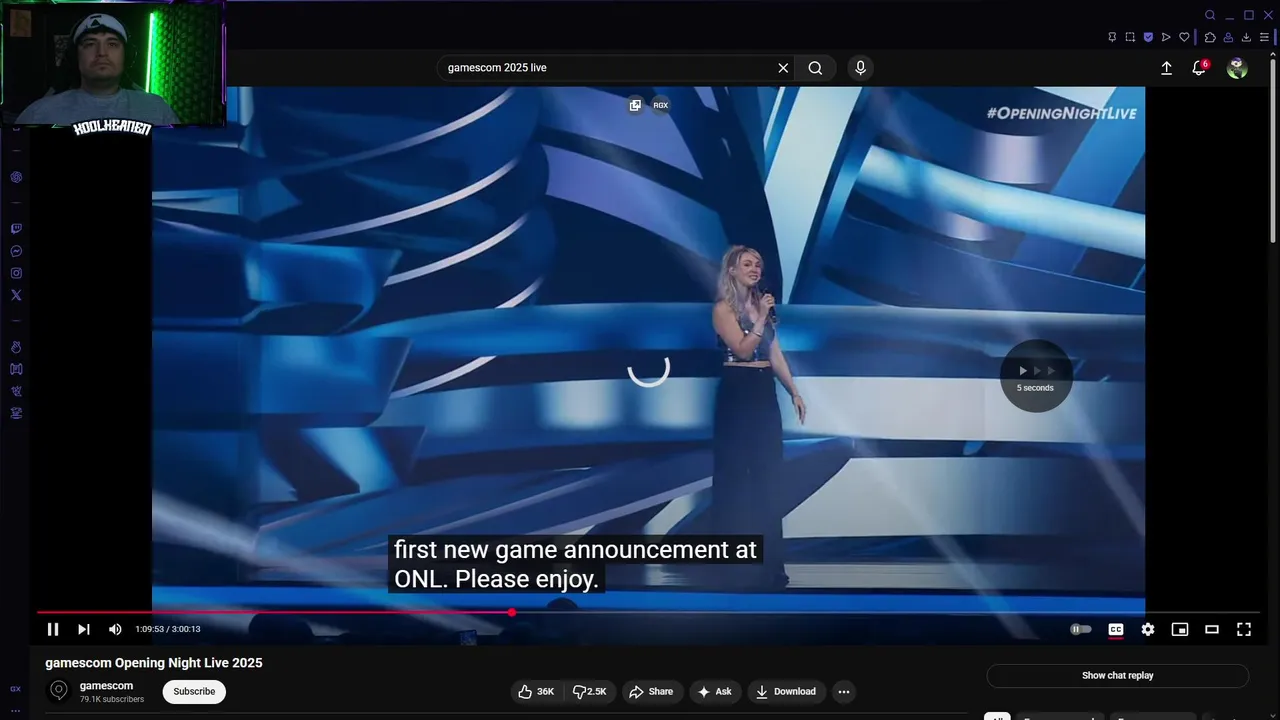The image size is (1280, 720).
Task: Click the video pop-out overlay icon
Action: pos(635,105)
